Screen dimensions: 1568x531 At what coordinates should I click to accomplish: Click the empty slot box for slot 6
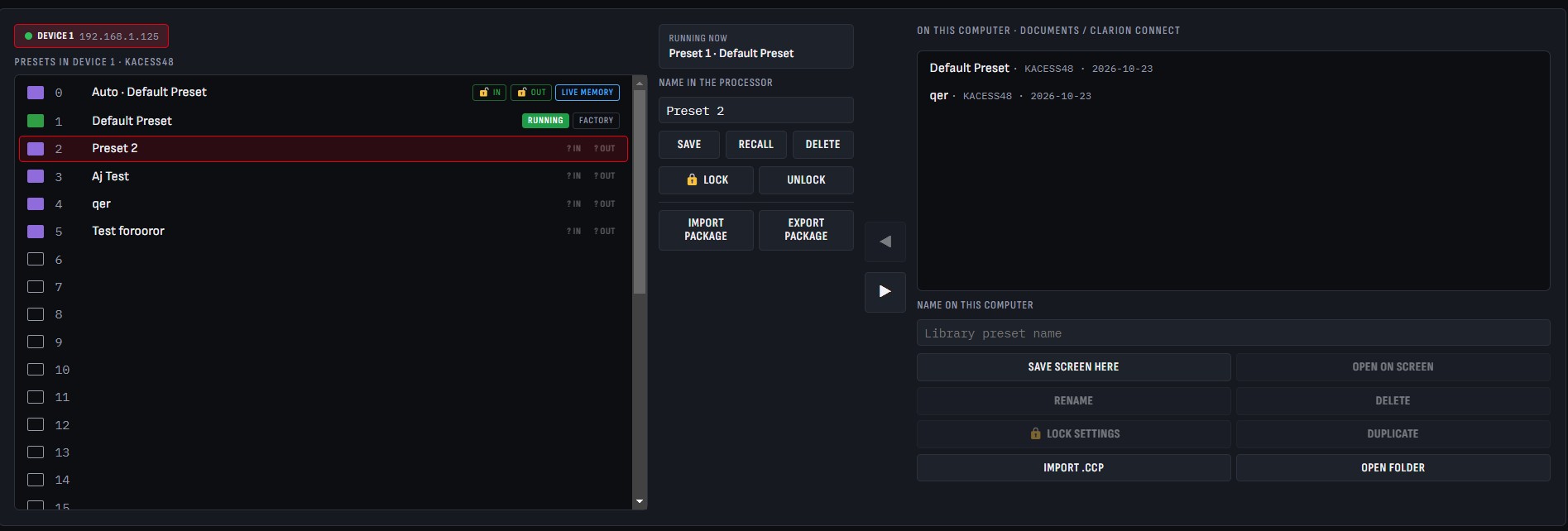click(36, 259)
